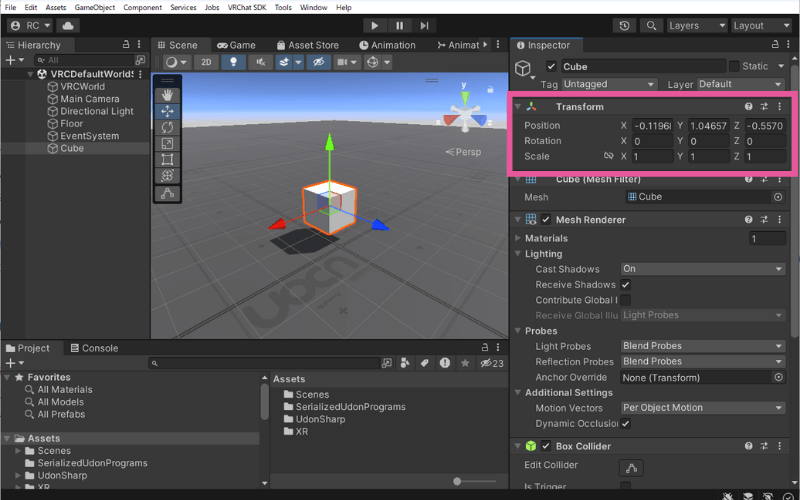Lock the scene view rotation padlock
The width and height of the screenshot is (800, 500).
point(490,90)
